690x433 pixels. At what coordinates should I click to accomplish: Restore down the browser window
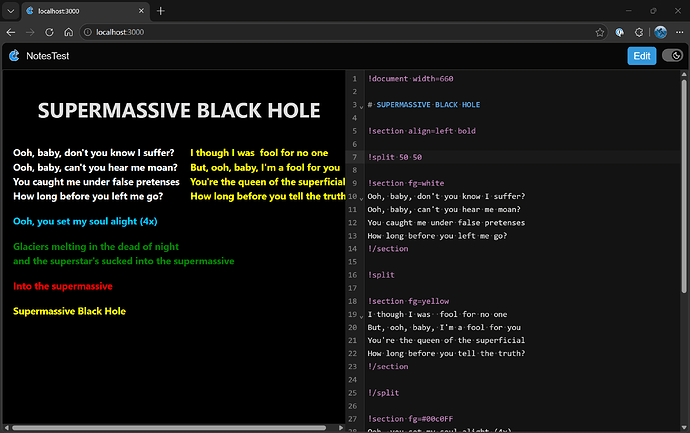653,11
